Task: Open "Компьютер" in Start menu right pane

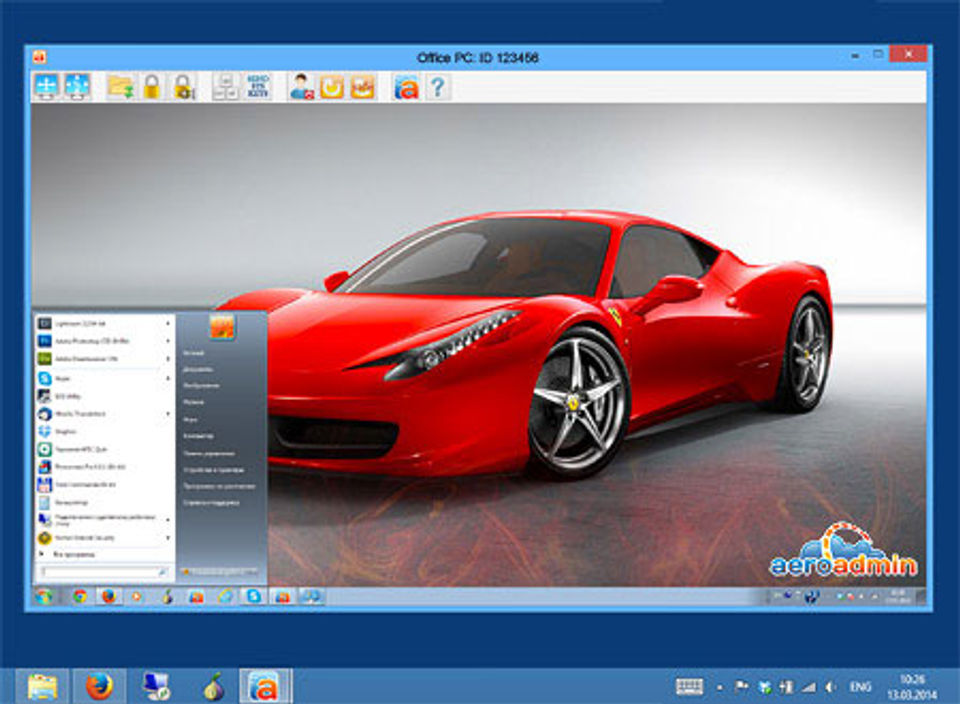Action: coord(199,436)
